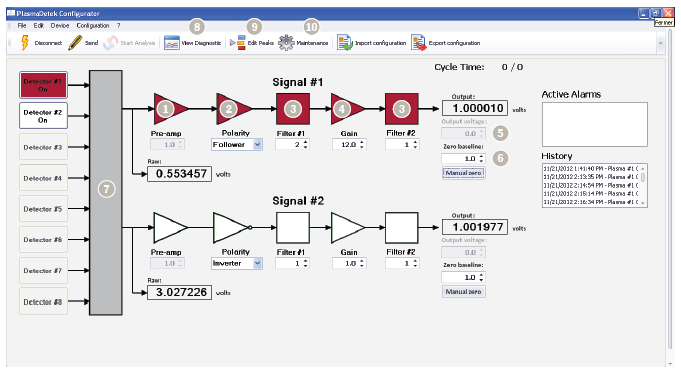Screen dimensions: 681x374
Task: Click Signal #2 Pre-amp 1.0 field
Action: (x=167, y=263)
